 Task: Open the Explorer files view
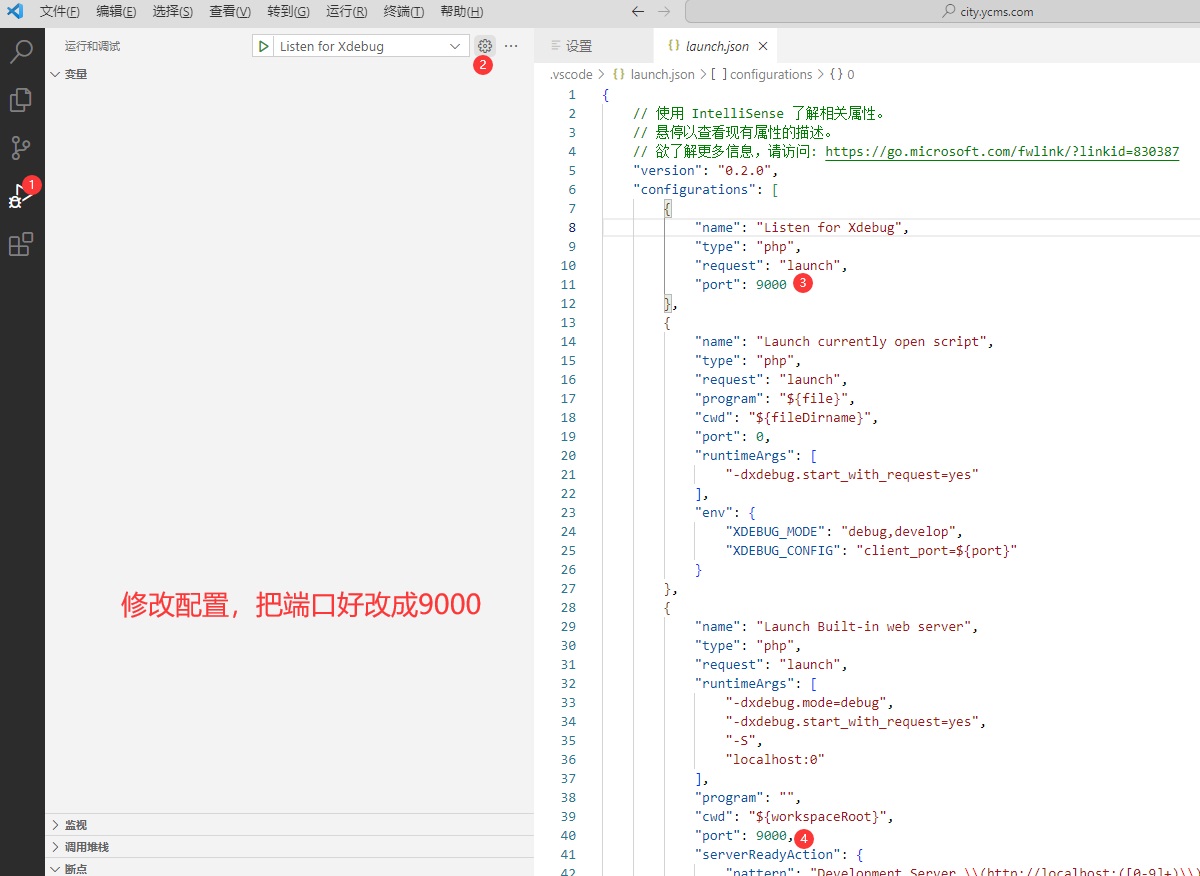pyautogui.click(x=21, y=99)
